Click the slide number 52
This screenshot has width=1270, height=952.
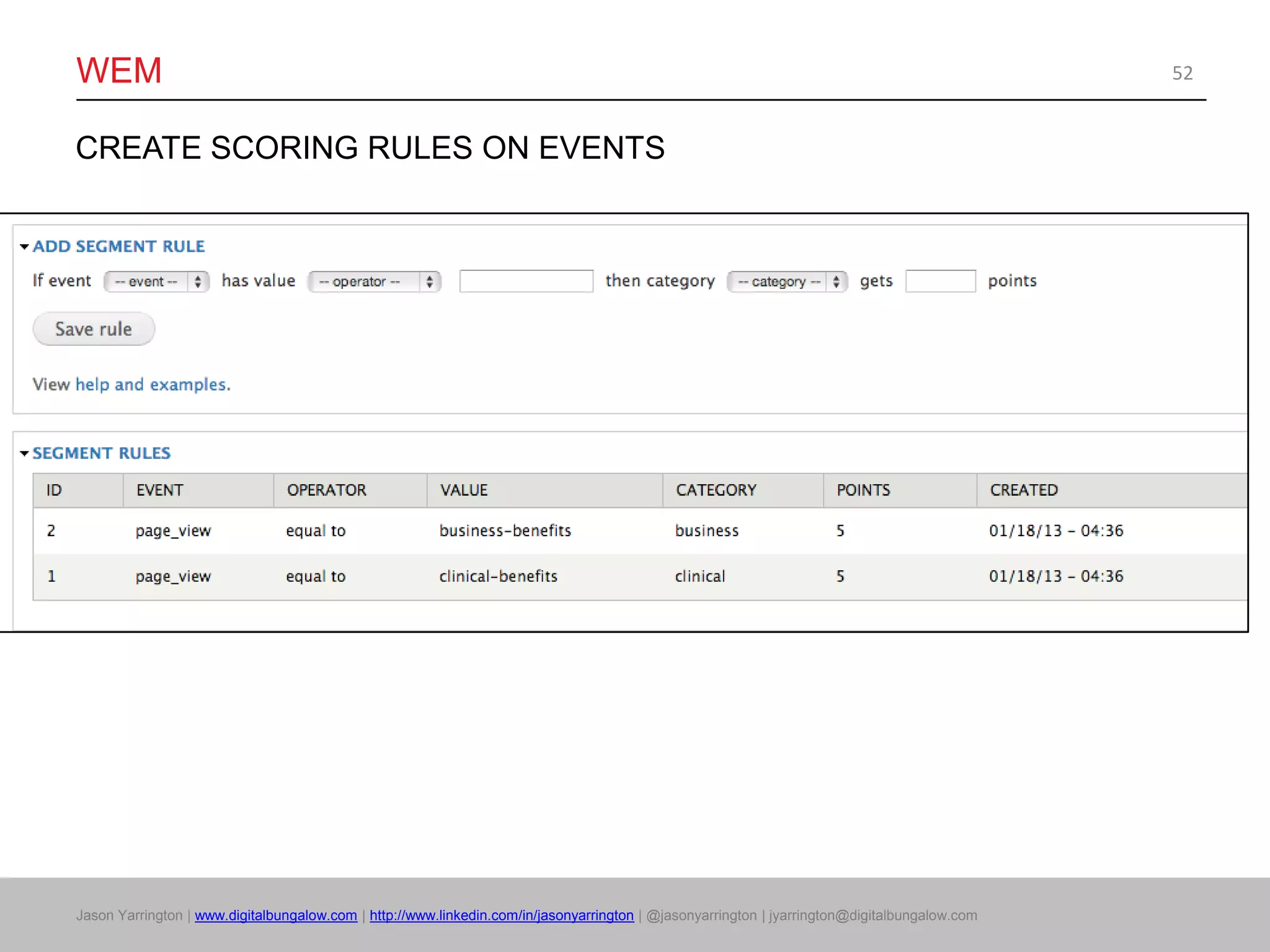tap(1183, 73)
